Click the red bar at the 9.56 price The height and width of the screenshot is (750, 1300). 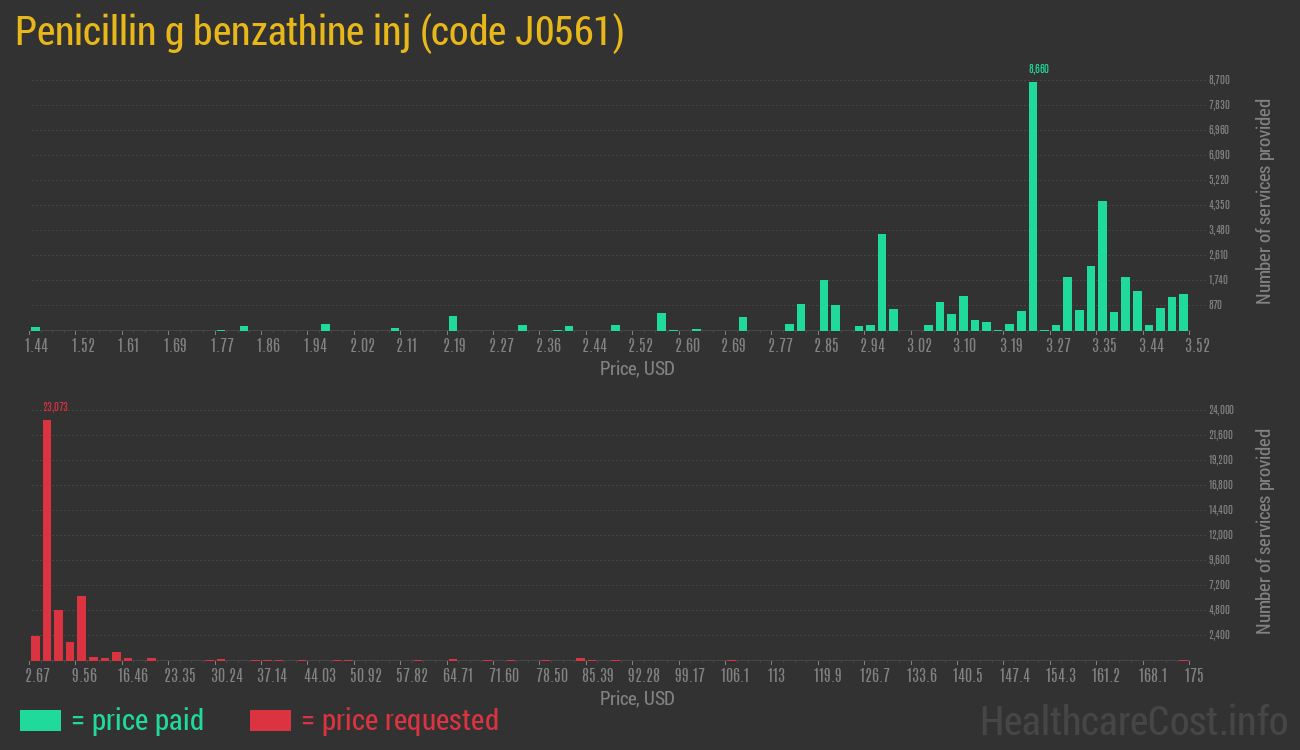(x=81, y=628)
